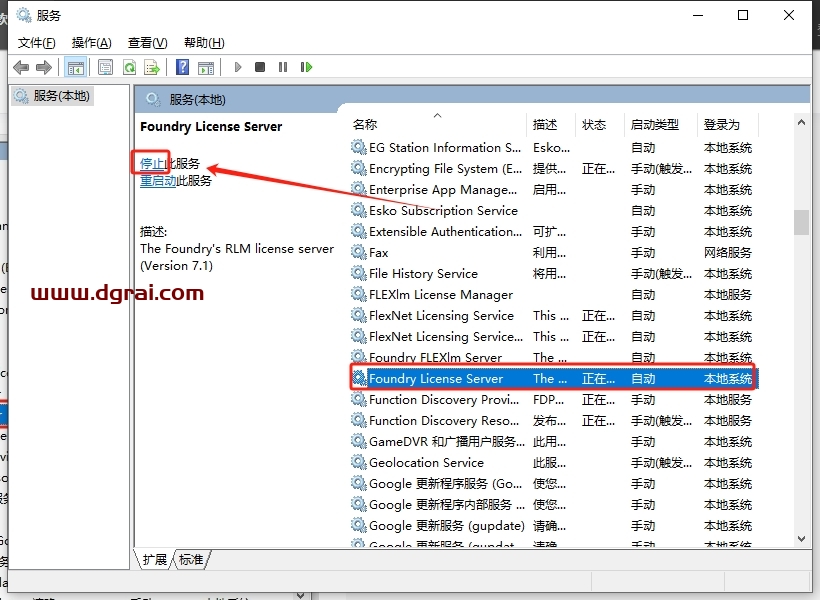Click 重启动 link to restart service
This screenshot has width=820, height=600.
(x=158, y=181)
